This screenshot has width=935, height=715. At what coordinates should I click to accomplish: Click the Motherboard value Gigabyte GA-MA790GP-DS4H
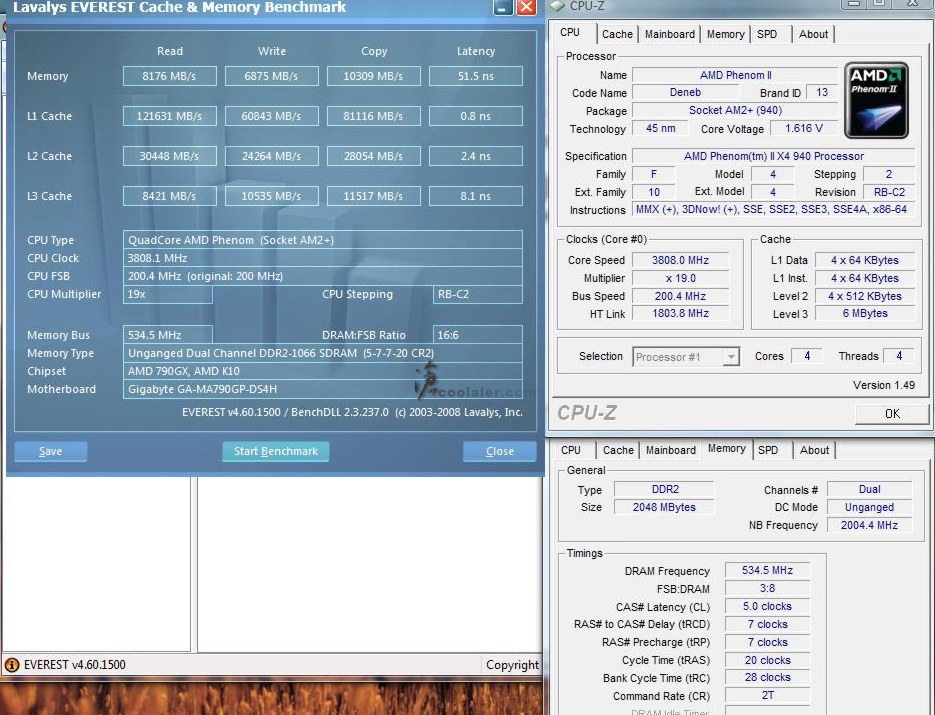pos(323,389)
